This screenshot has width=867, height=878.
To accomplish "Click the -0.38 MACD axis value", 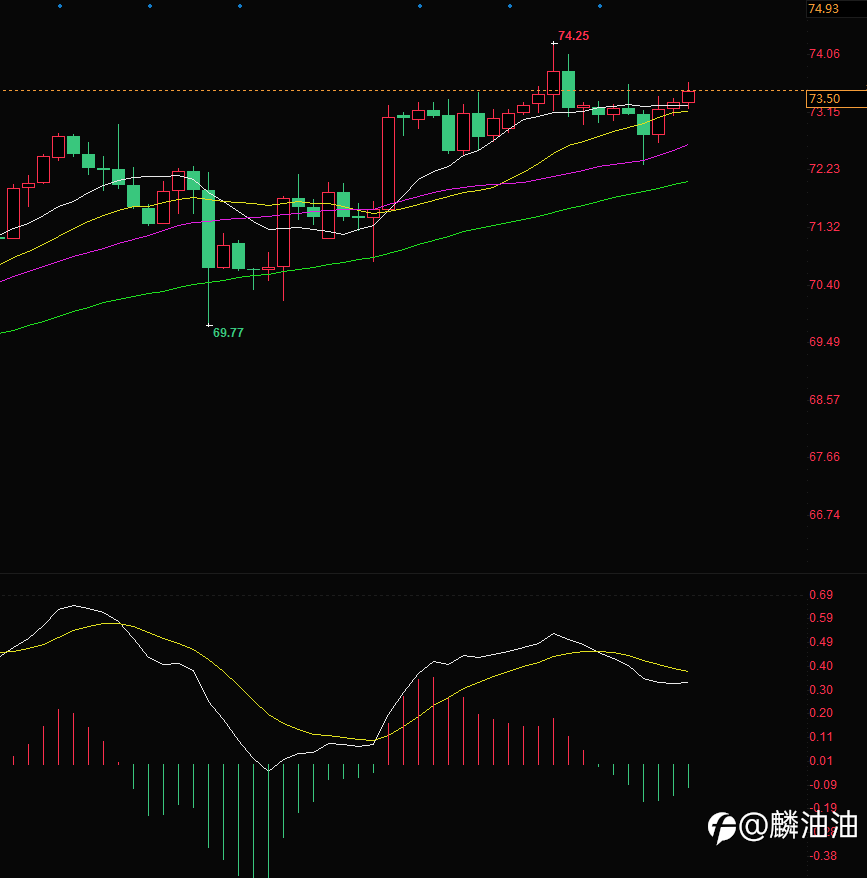I will pos(823,856).
